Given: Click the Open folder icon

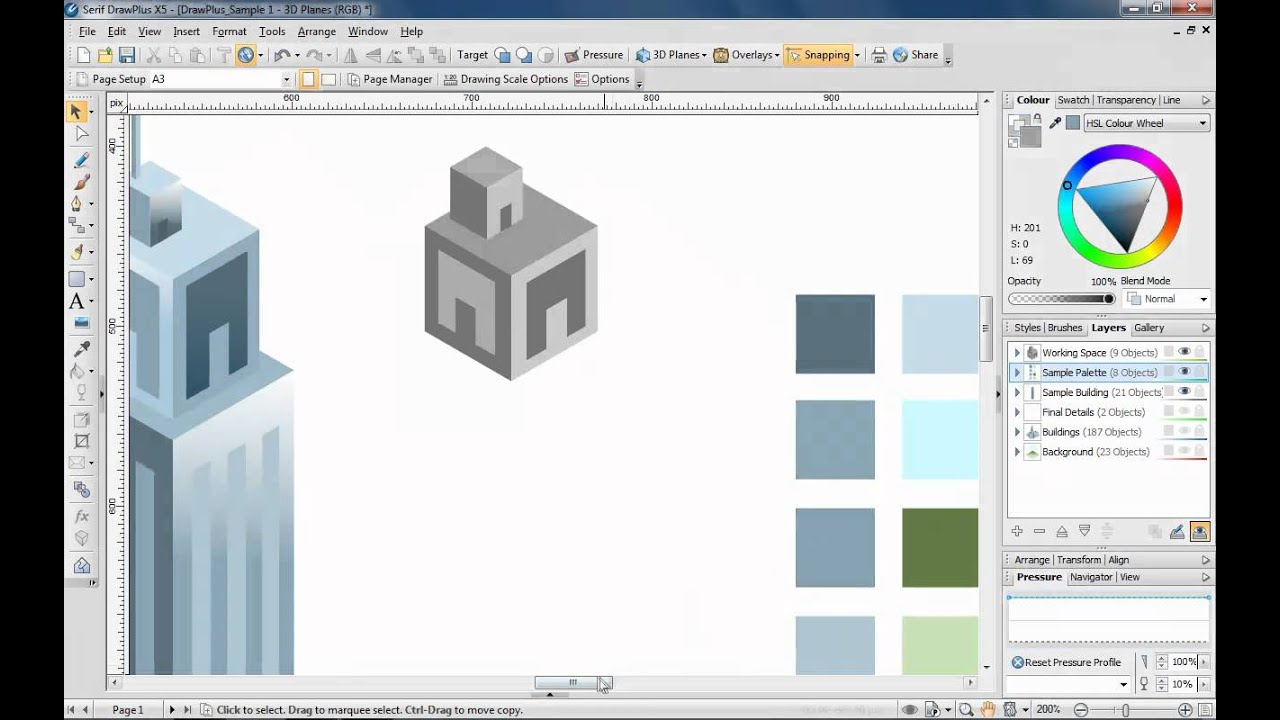Looking at the screenshot, I should tap(105, 55).
